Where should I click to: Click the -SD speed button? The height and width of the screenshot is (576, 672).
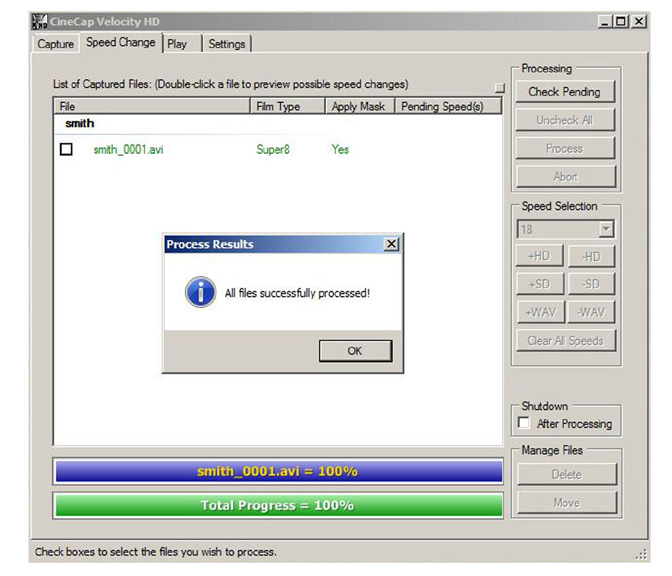tap(591, 284)
